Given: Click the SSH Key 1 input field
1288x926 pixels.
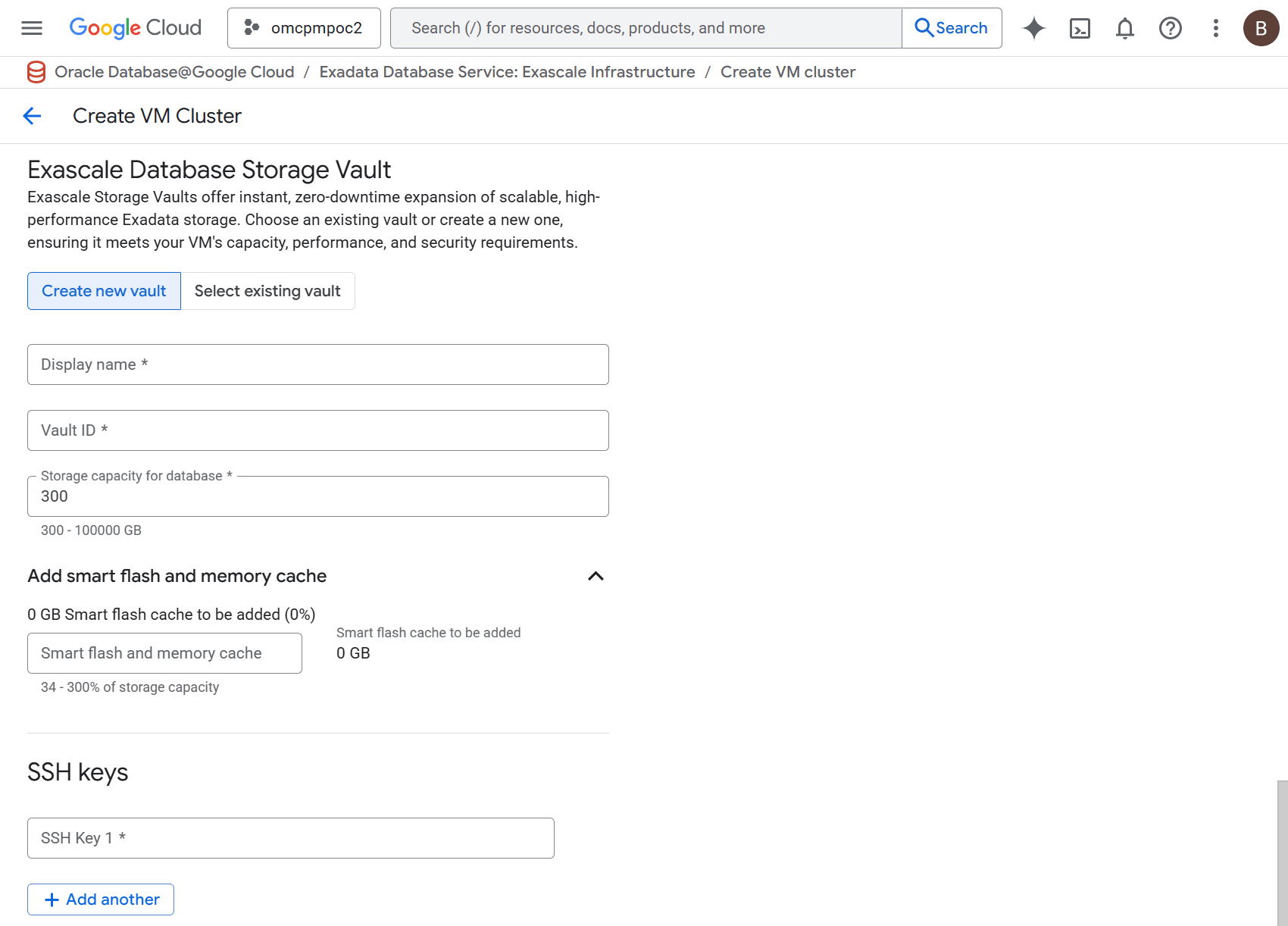Looking at the screenshot, I should (x=290, y=837).
